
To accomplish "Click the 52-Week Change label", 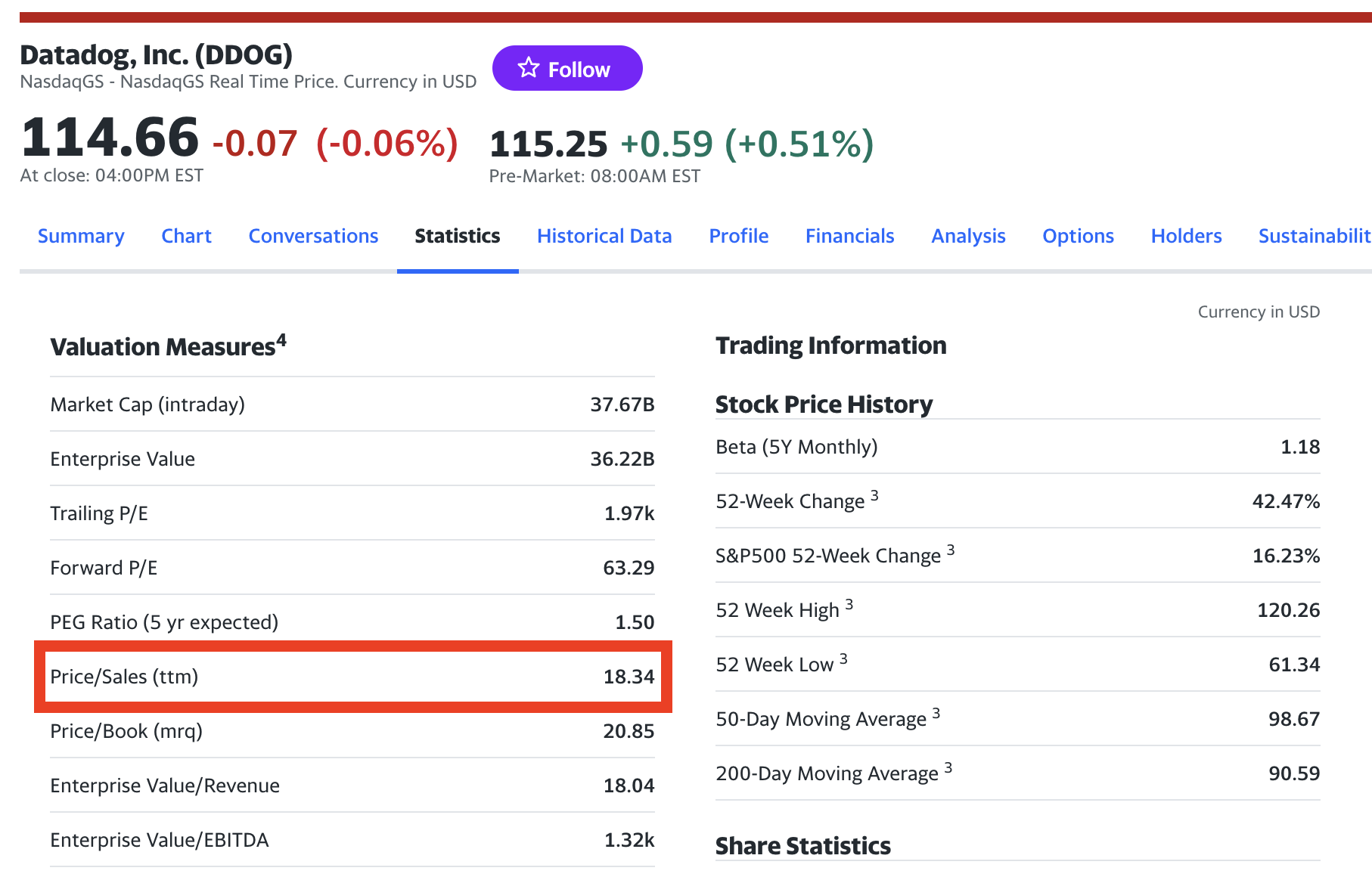I will coord(797,500).
